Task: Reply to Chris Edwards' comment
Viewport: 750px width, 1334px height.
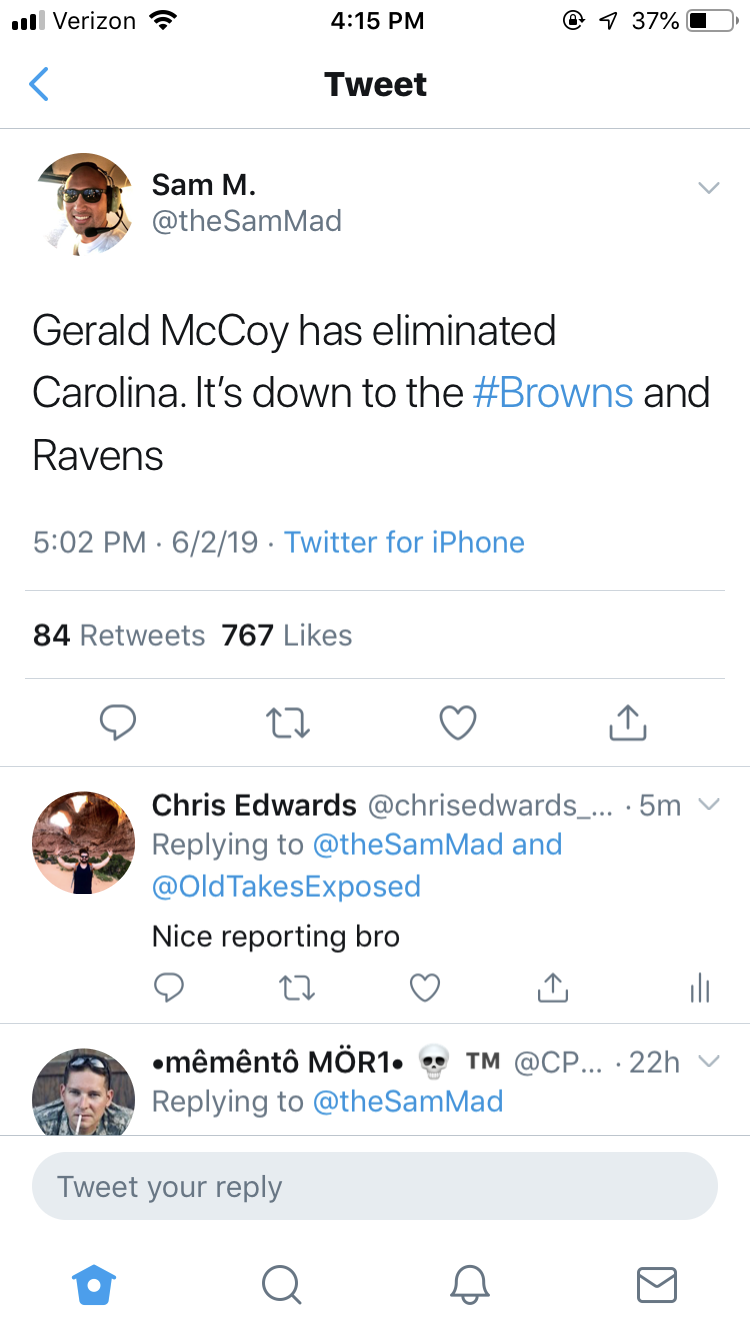Action: coord(169,988)
